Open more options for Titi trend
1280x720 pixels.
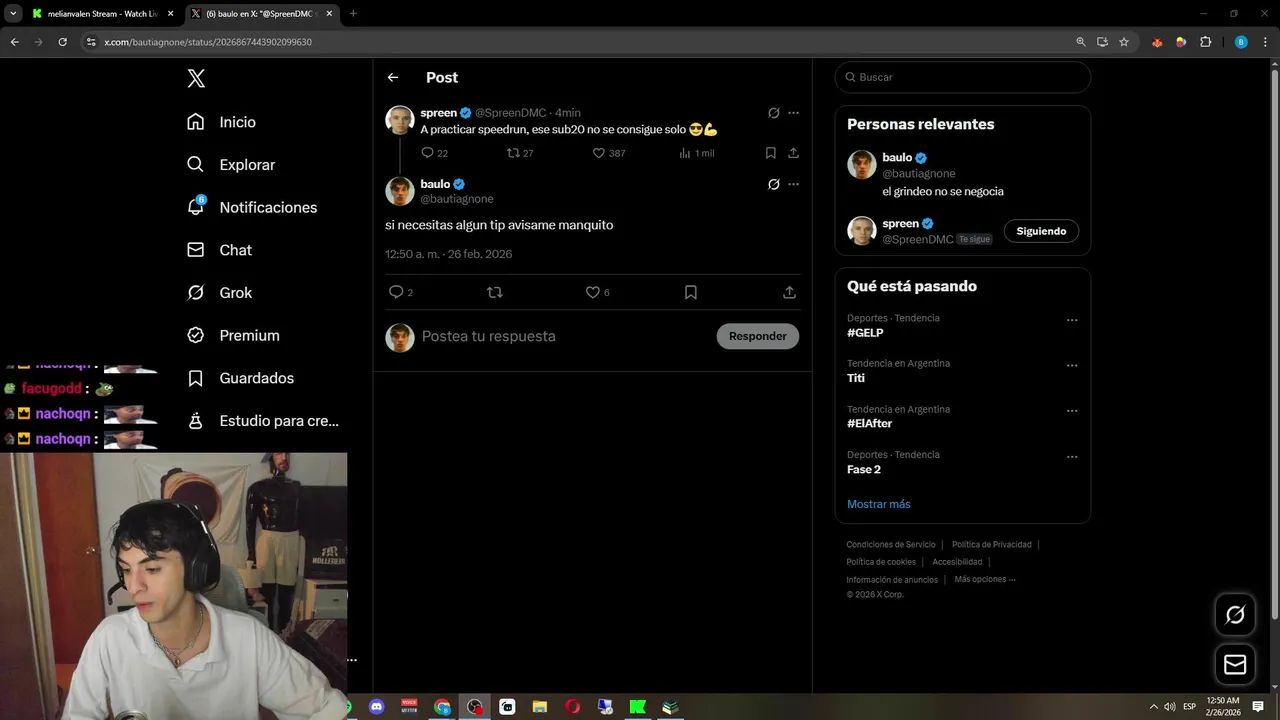(1071, 366)
